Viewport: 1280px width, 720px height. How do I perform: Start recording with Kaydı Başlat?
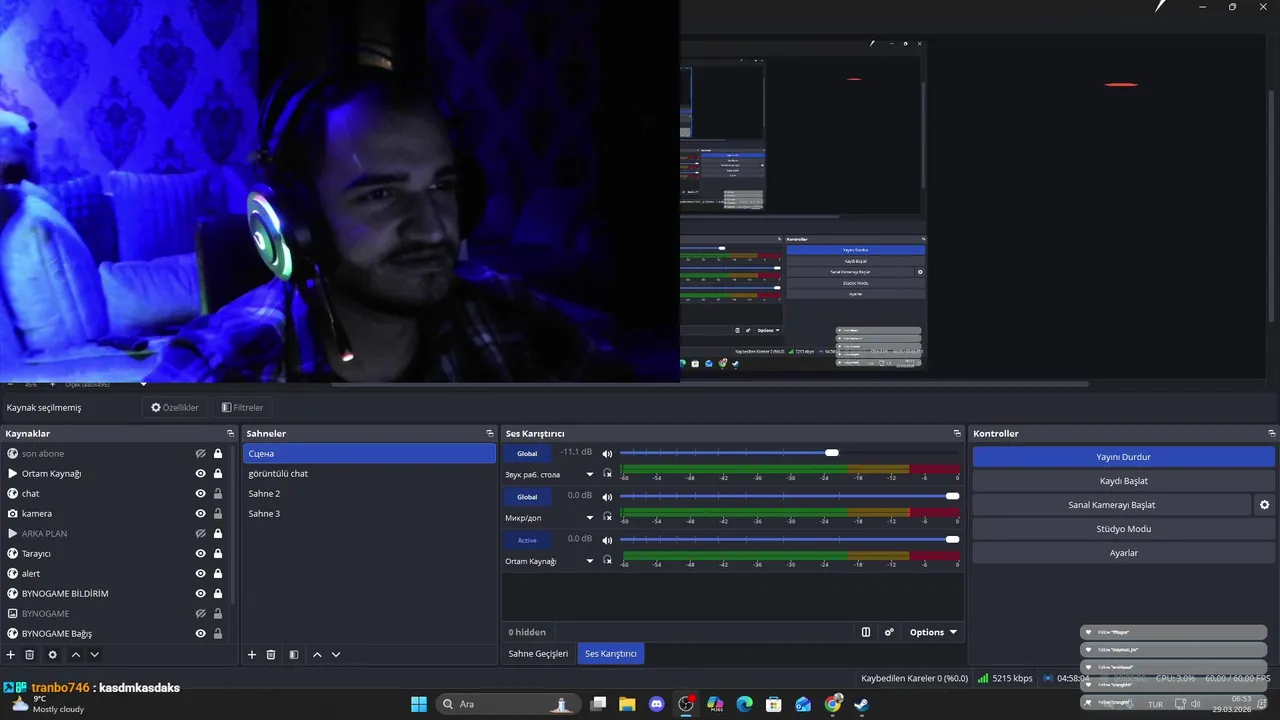pos(1123,481)
